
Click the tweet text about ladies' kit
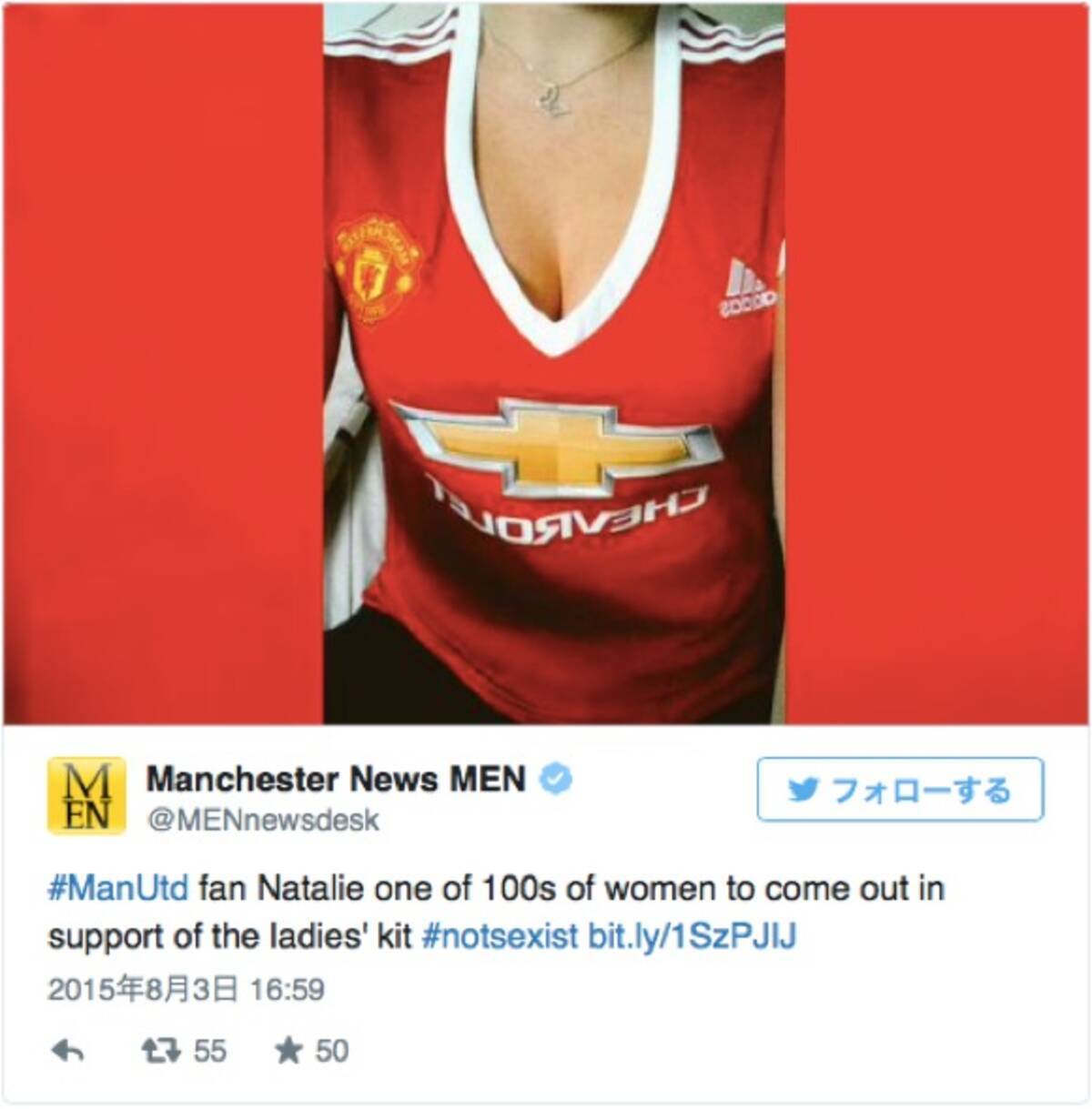coord(496,912)
